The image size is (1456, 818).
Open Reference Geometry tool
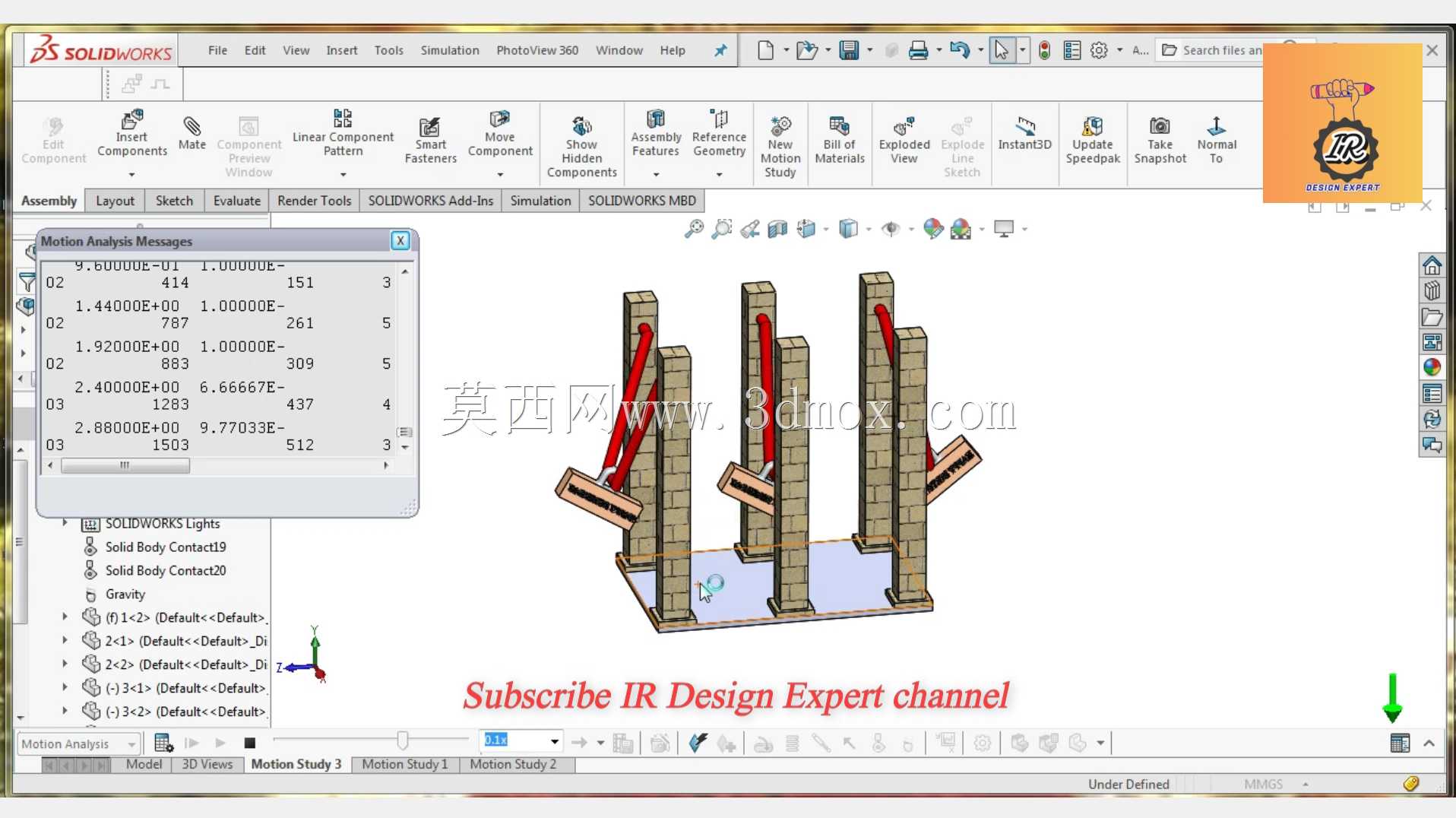point(719,134)
